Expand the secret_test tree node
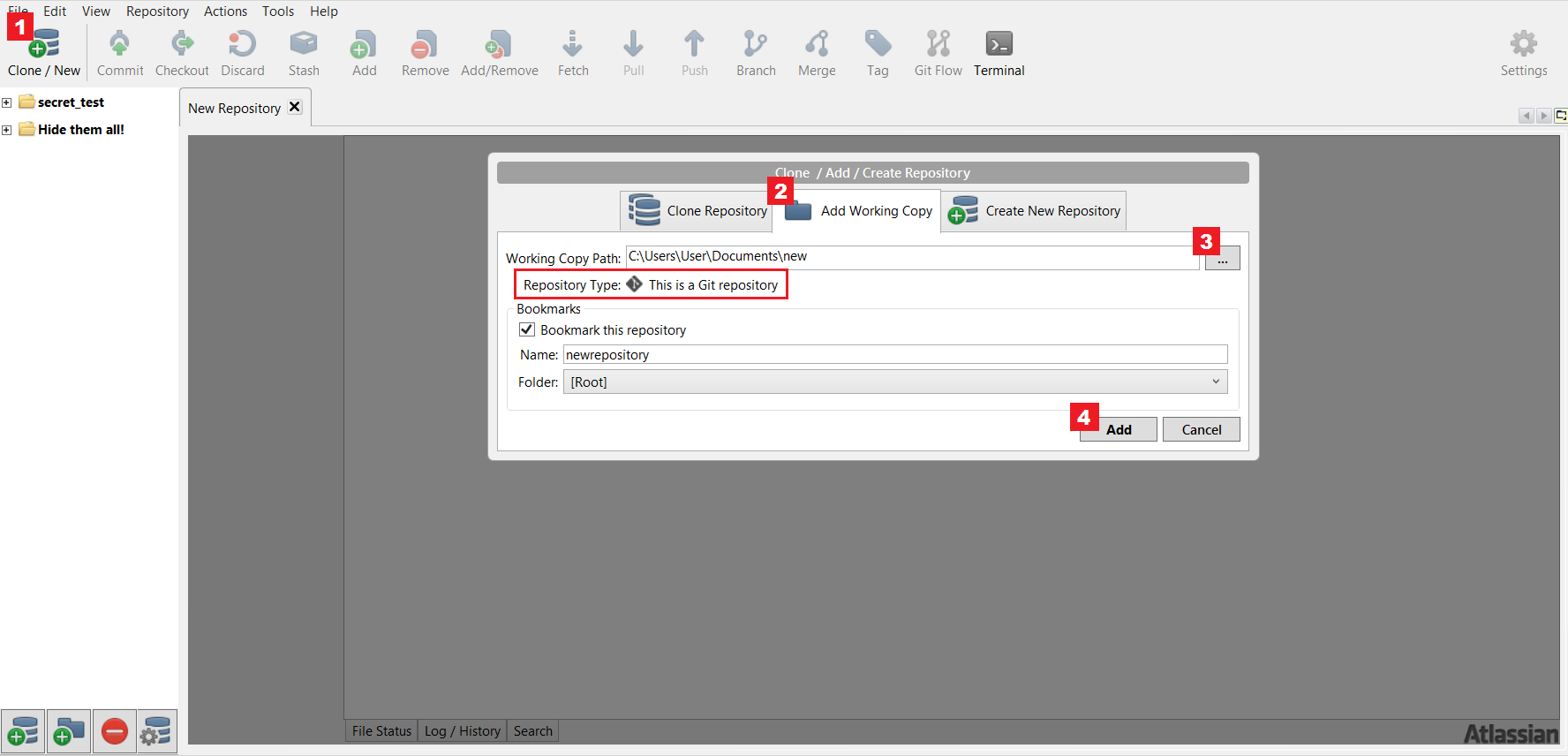The image size is (1568, 756). [x=6, y=102]
